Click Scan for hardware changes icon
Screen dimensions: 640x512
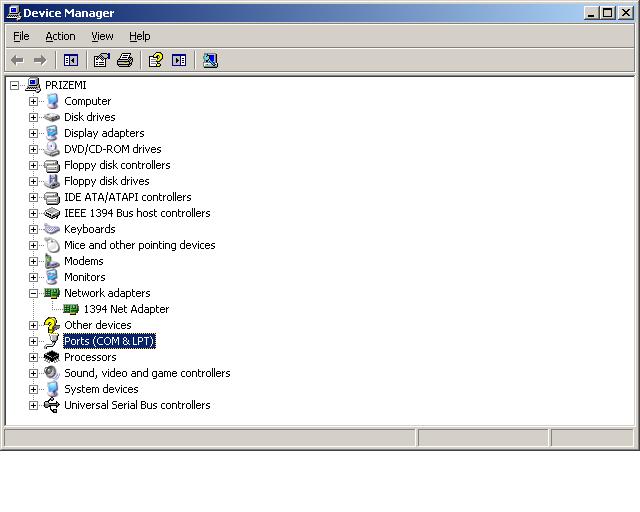(x=210, y=60)
